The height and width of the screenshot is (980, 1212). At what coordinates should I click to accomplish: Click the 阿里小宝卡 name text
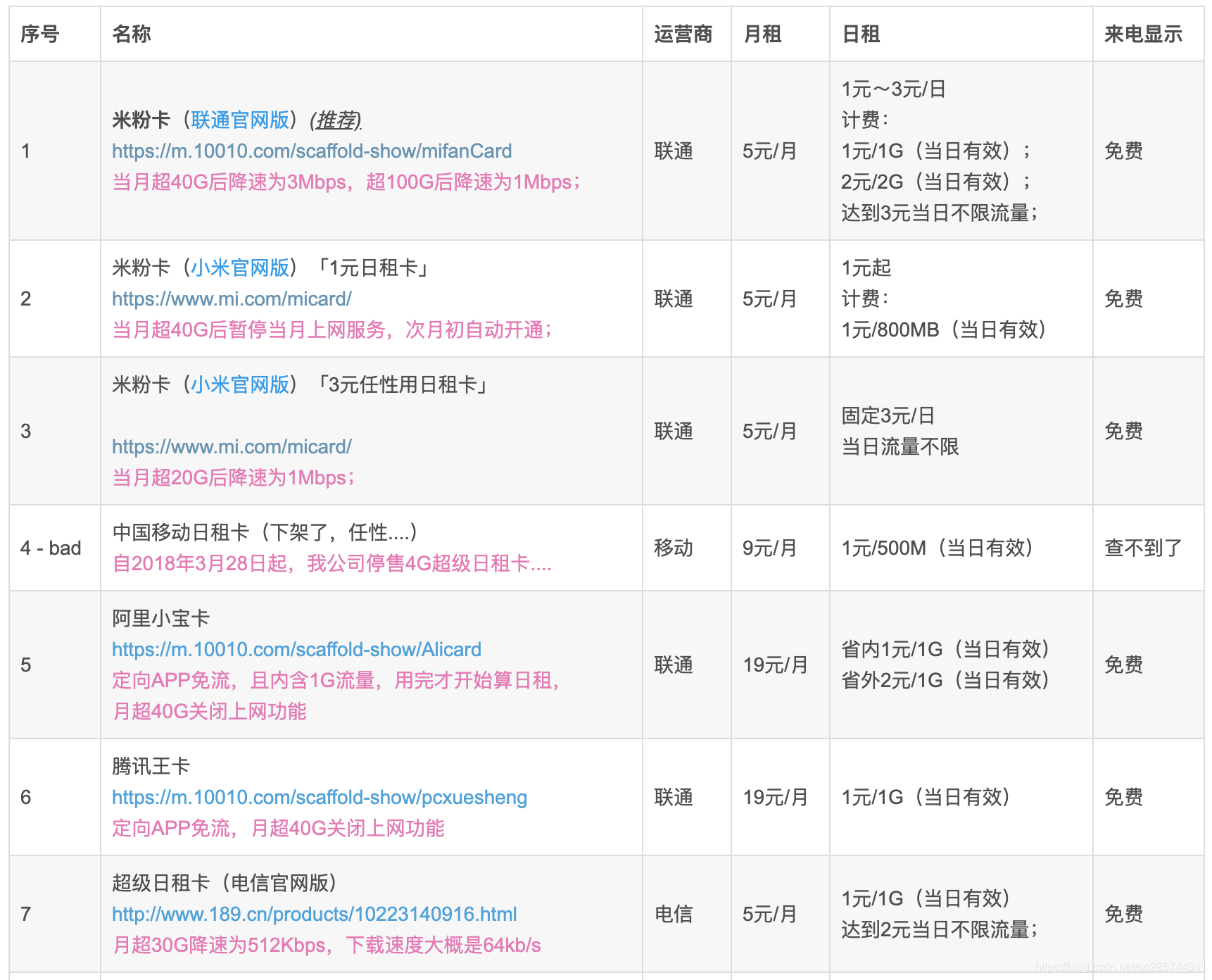pos(161,619)
